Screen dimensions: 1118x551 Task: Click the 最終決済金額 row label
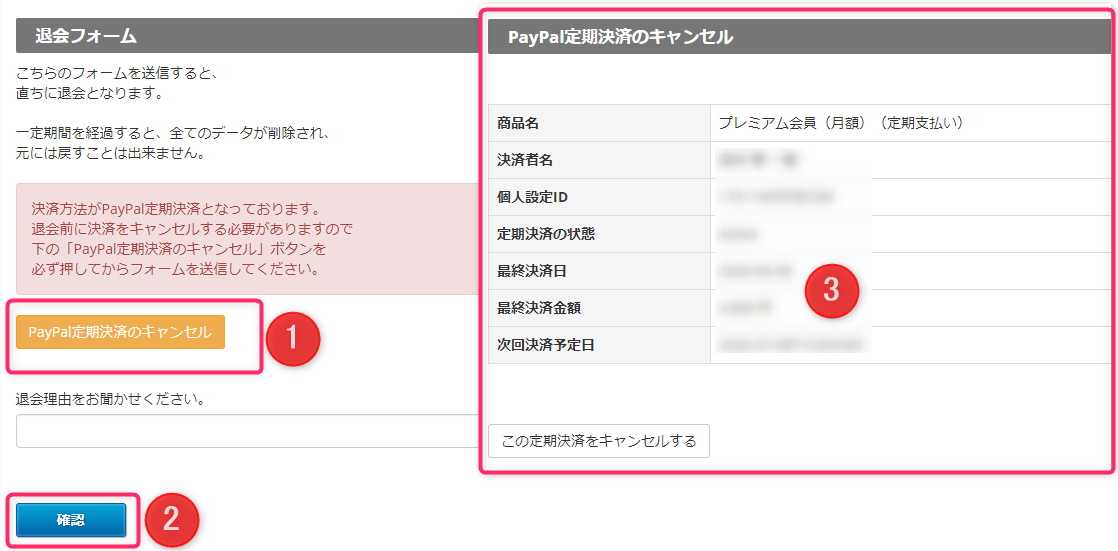pyautogui.click(x=539, y=309)
